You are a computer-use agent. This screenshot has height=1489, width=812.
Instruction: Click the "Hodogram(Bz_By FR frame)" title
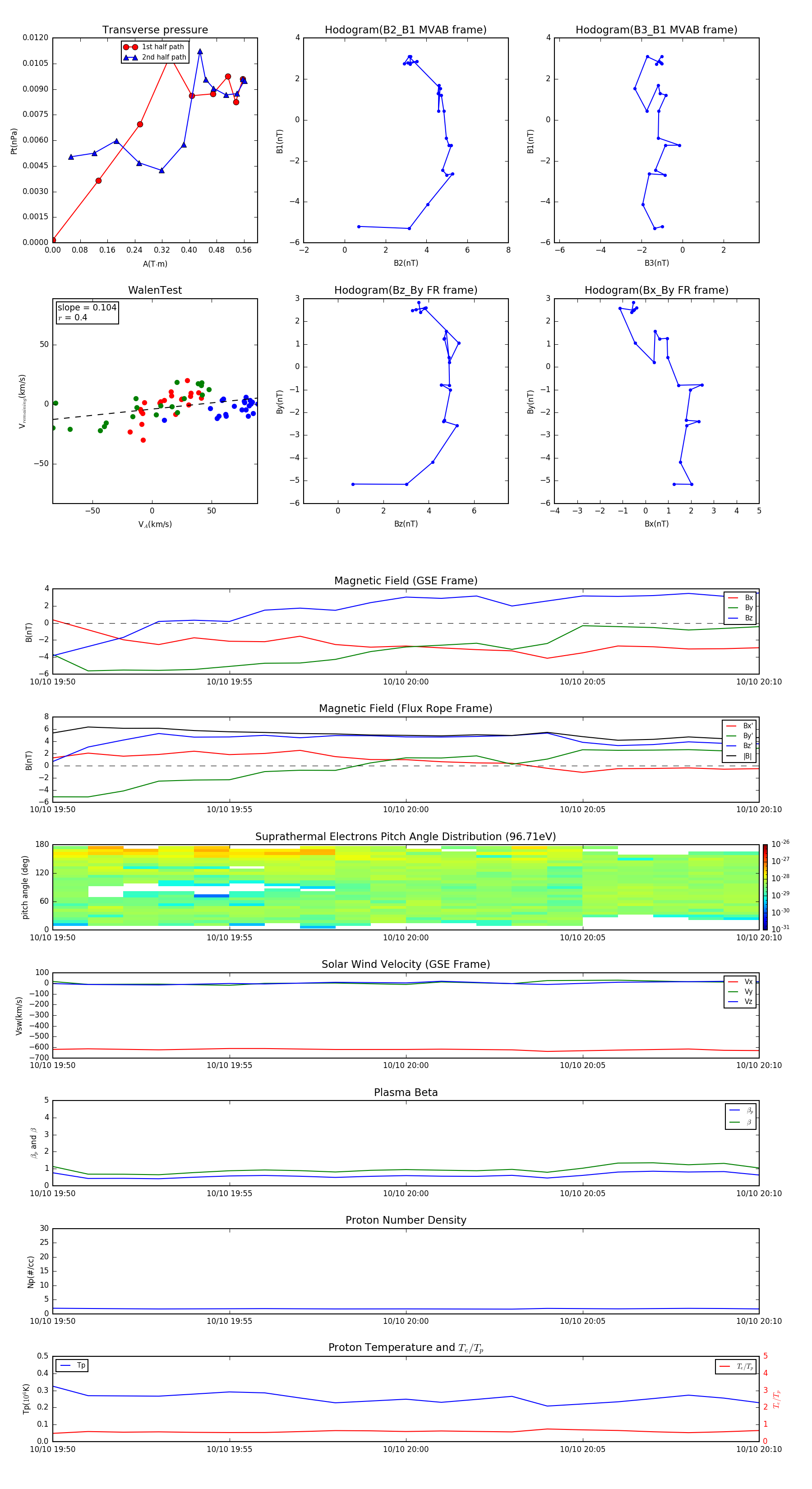(406, 290)
